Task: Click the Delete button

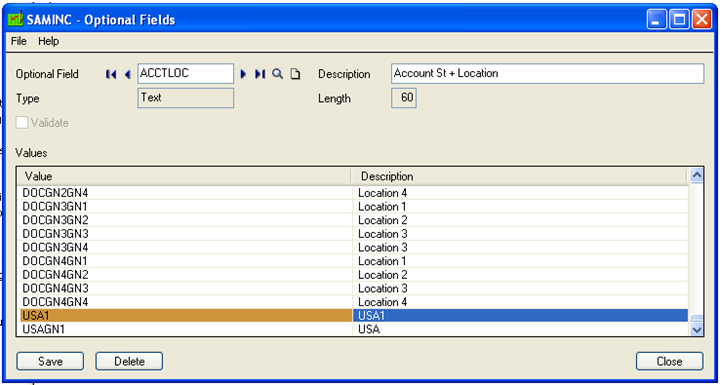Action: tap(129, 362)
